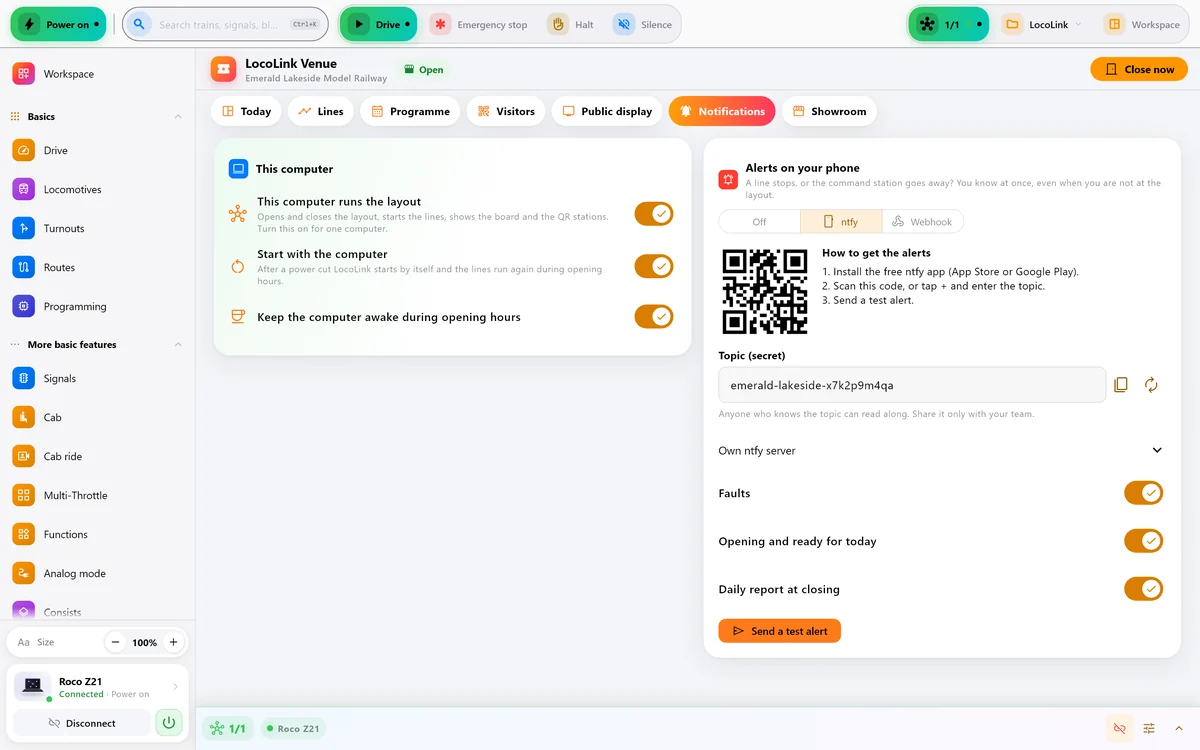Scan the ntfy QR code image
This screenshot has height=750, width=1200.
coord(765,291)
